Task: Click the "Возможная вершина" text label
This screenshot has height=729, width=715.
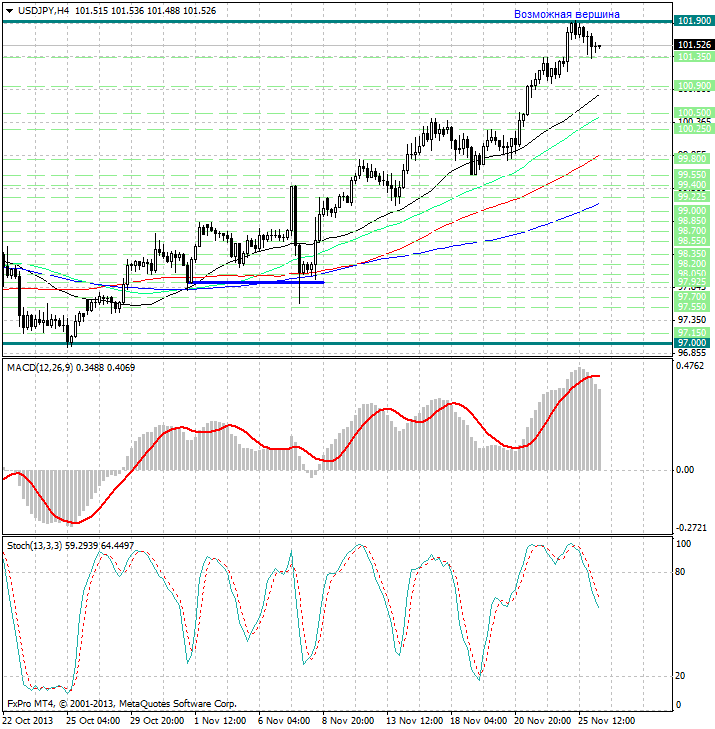Action: [566, 15]
